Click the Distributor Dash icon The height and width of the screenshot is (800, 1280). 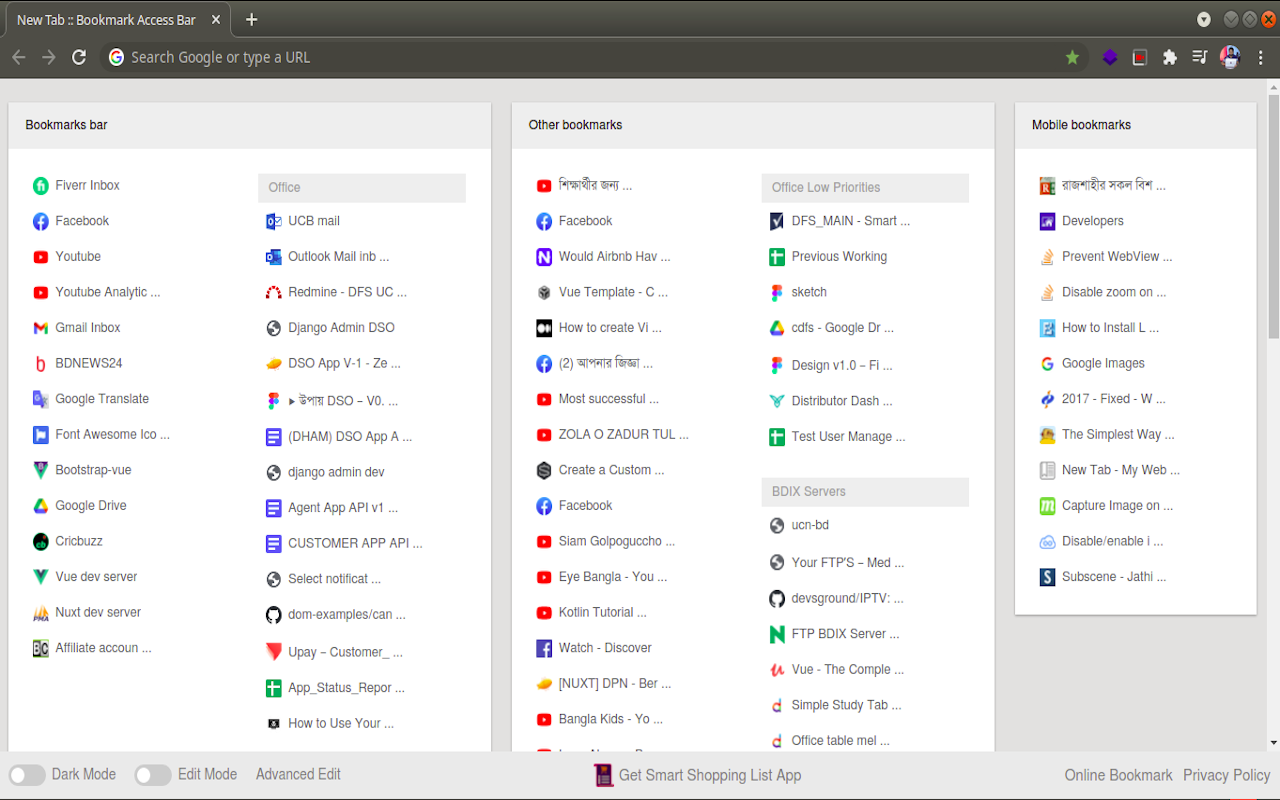click(x=777, y=401)
